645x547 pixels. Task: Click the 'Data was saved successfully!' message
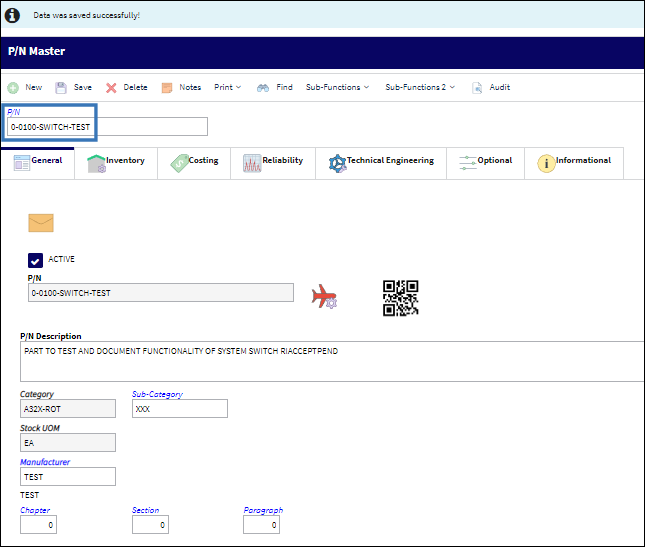point(87,15)
